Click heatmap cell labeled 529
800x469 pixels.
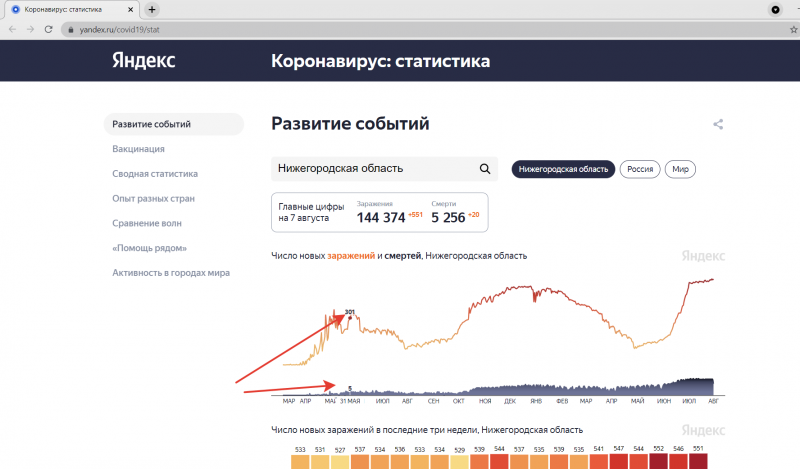(x=460, y=462)
